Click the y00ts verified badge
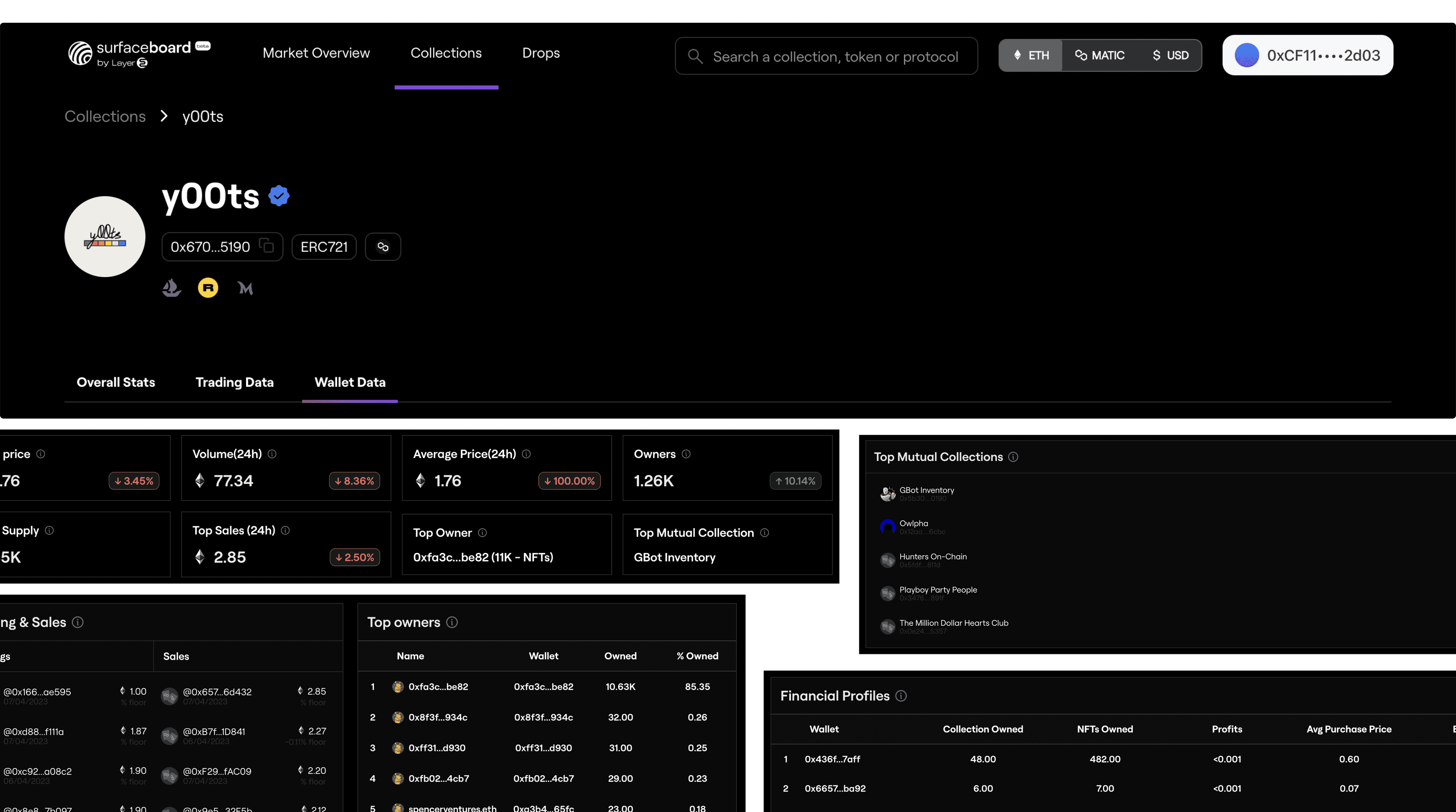This screenshot has height=812, width=1456. point(279,196)
